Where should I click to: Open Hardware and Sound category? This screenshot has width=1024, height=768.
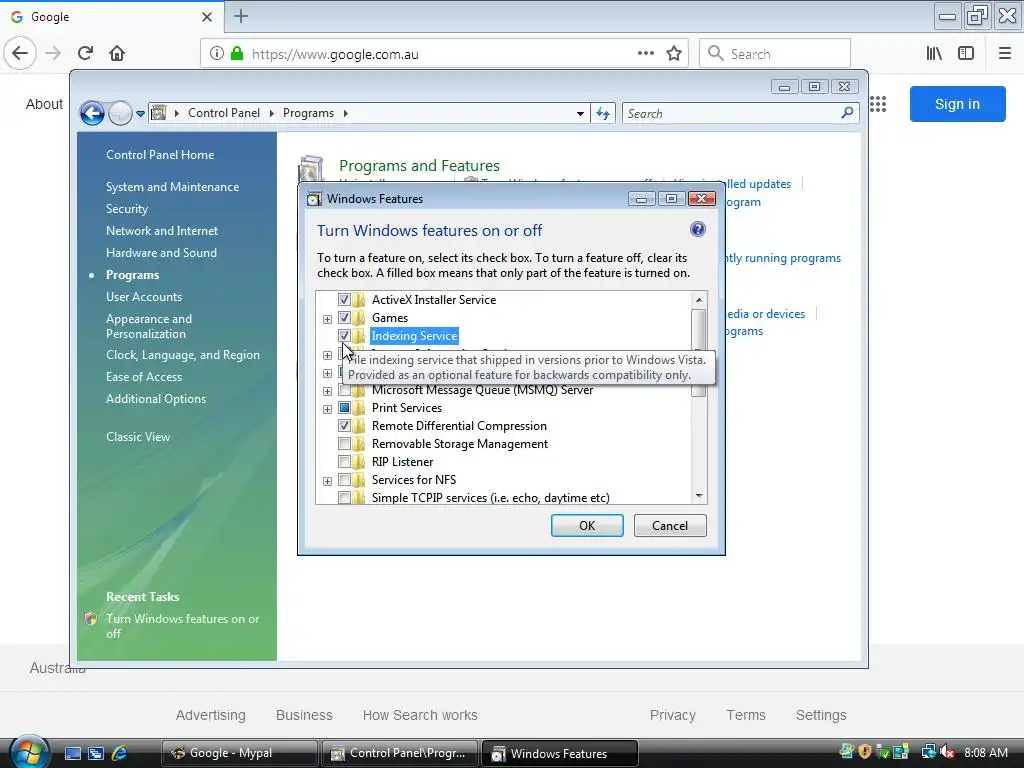161,253
